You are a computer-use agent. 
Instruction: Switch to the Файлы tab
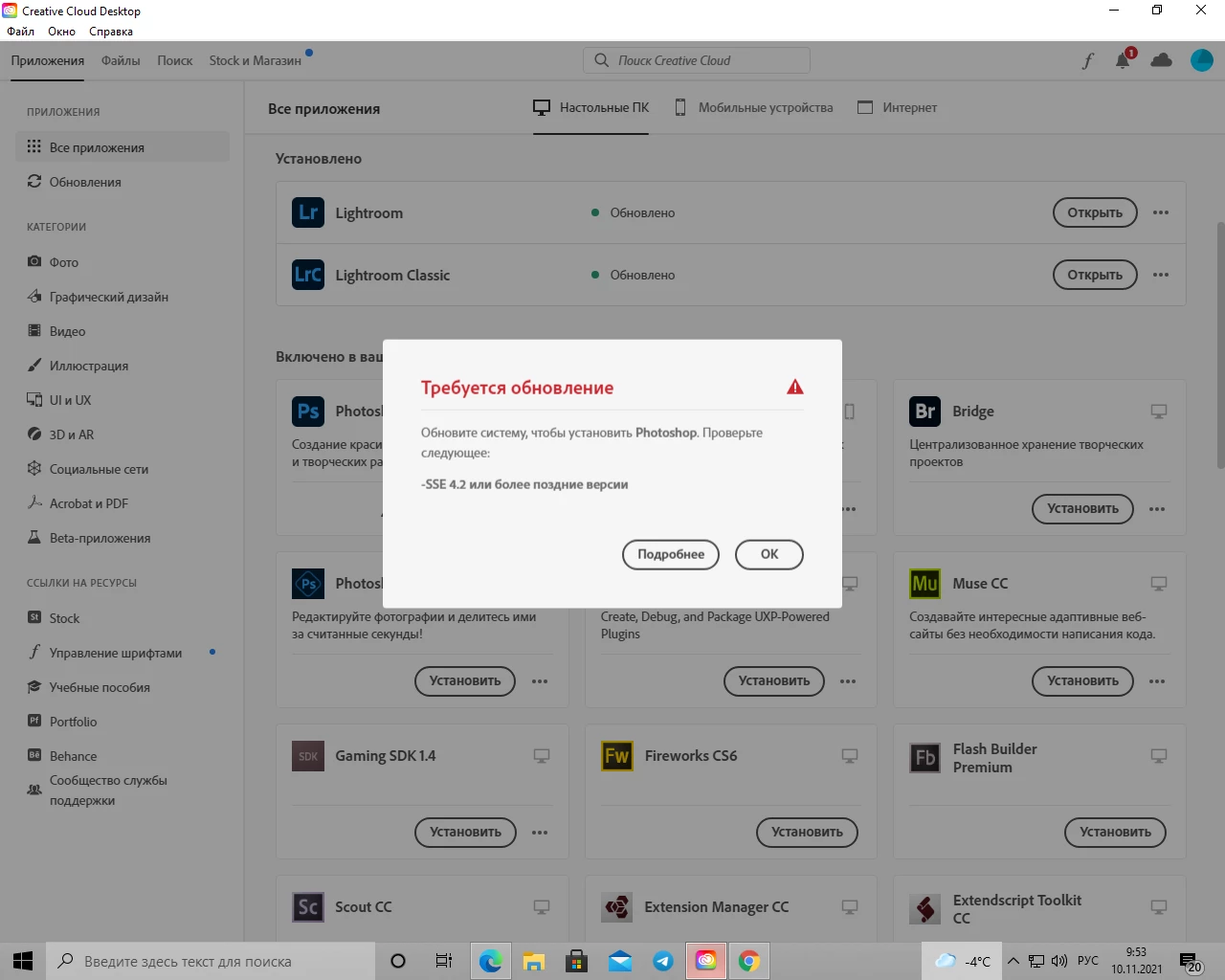pyautogui.click(x=121, y=60)
